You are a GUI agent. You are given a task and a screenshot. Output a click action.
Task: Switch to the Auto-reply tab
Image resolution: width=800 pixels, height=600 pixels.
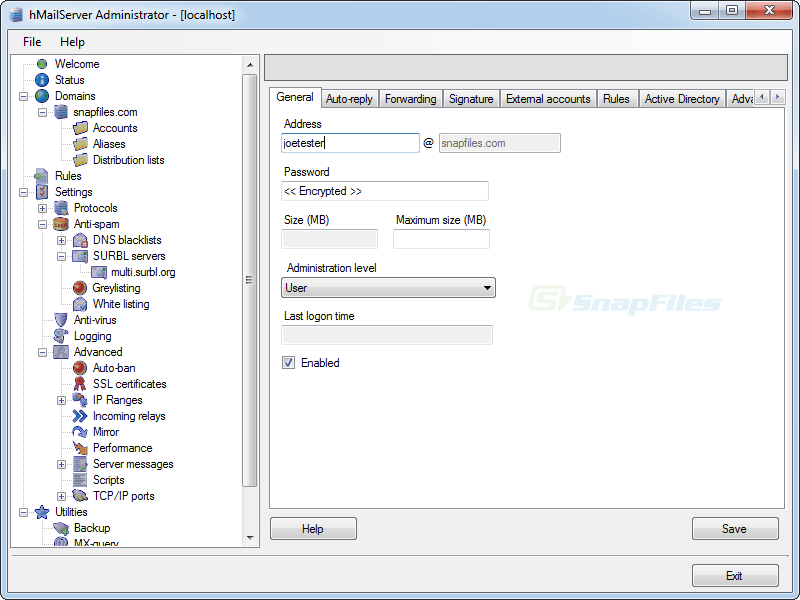349,99
